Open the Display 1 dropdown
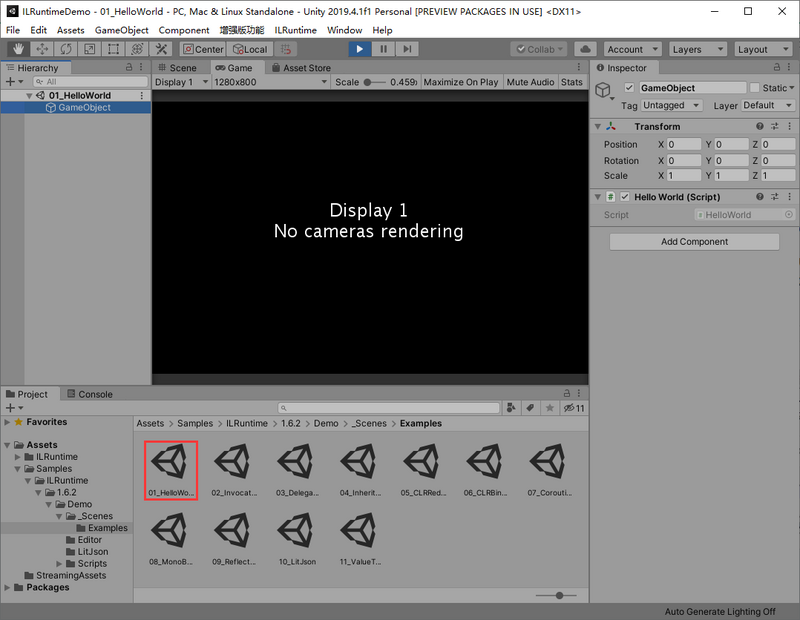This screenshot has height=620, width=800. click(x=182, y=82)
